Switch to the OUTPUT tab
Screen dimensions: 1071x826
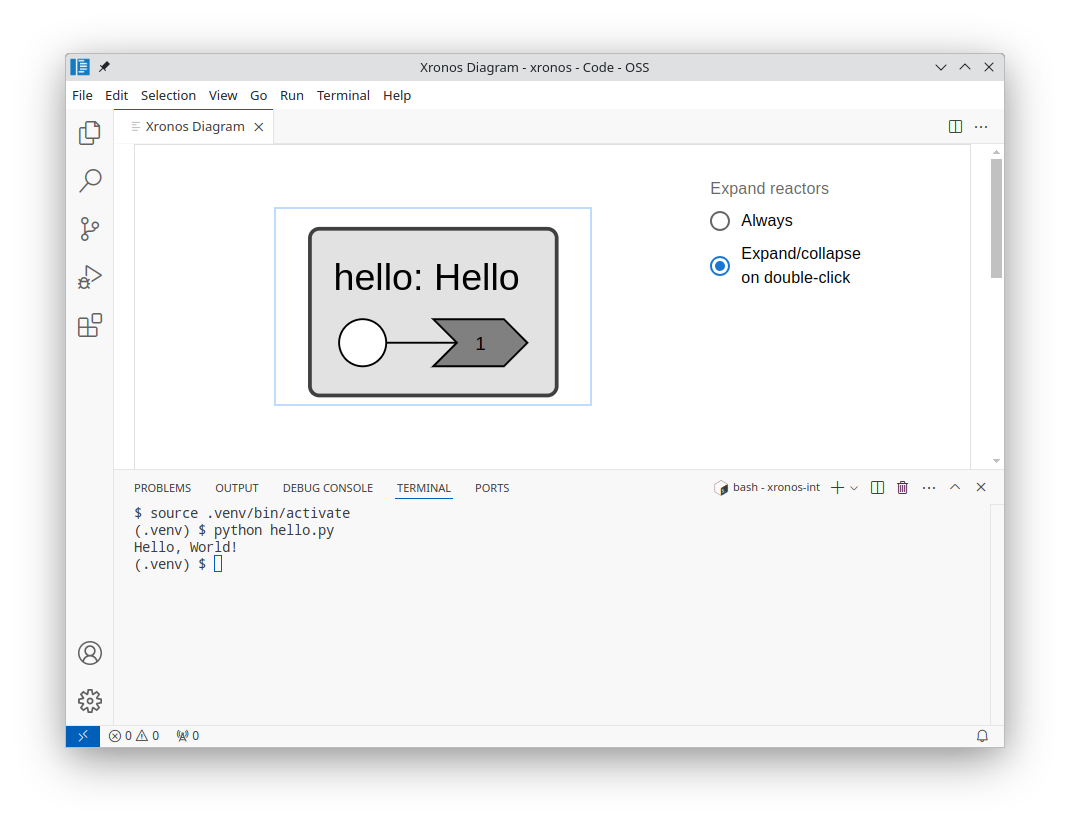[237, 488]
